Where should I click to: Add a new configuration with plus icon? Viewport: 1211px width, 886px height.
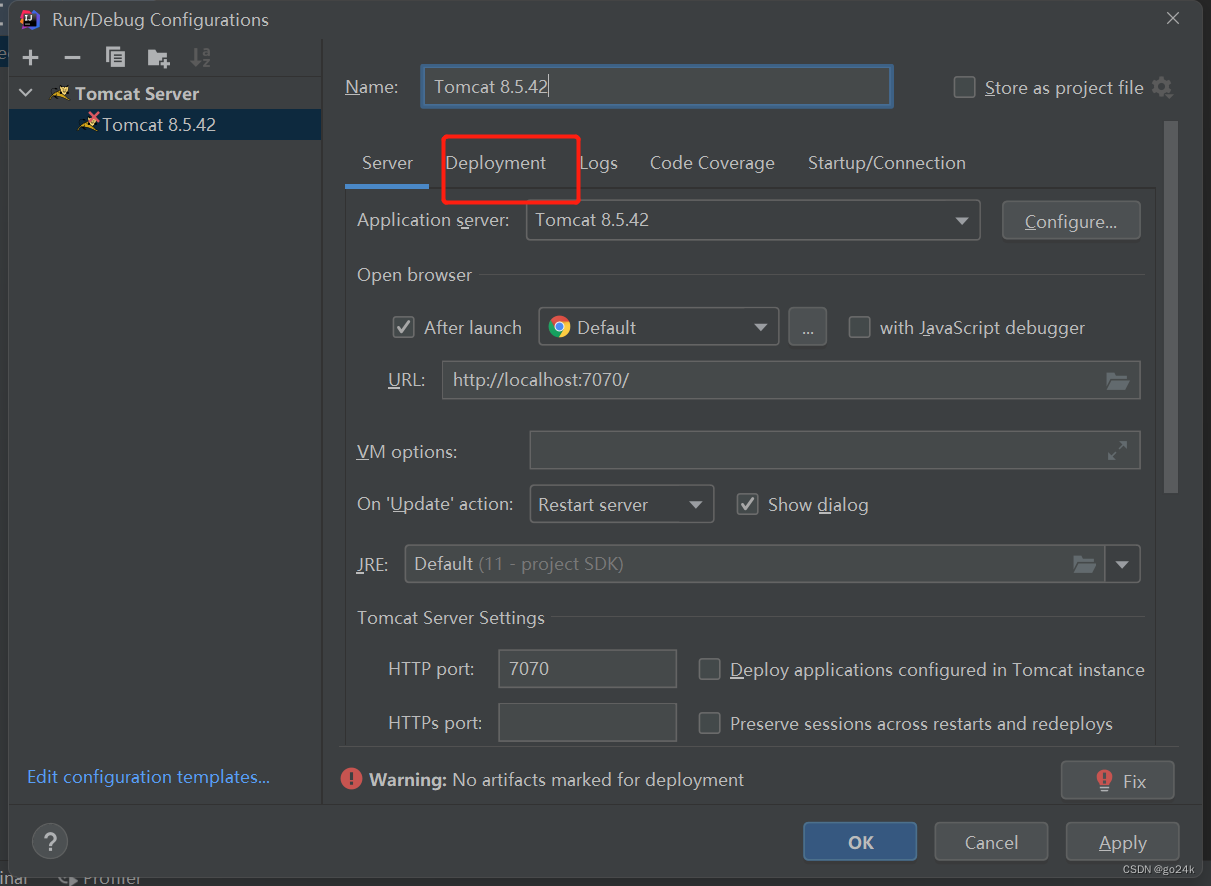(30, 58)
